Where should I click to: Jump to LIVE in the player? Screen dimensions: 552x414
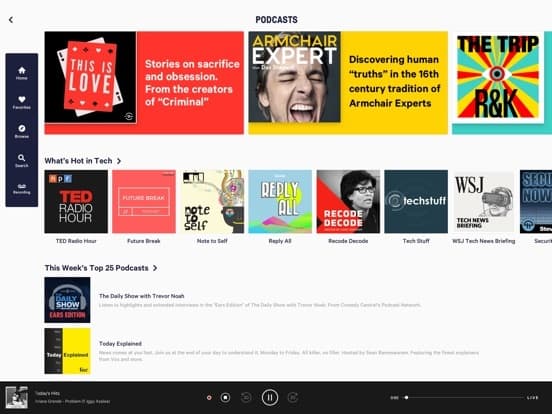532,397
